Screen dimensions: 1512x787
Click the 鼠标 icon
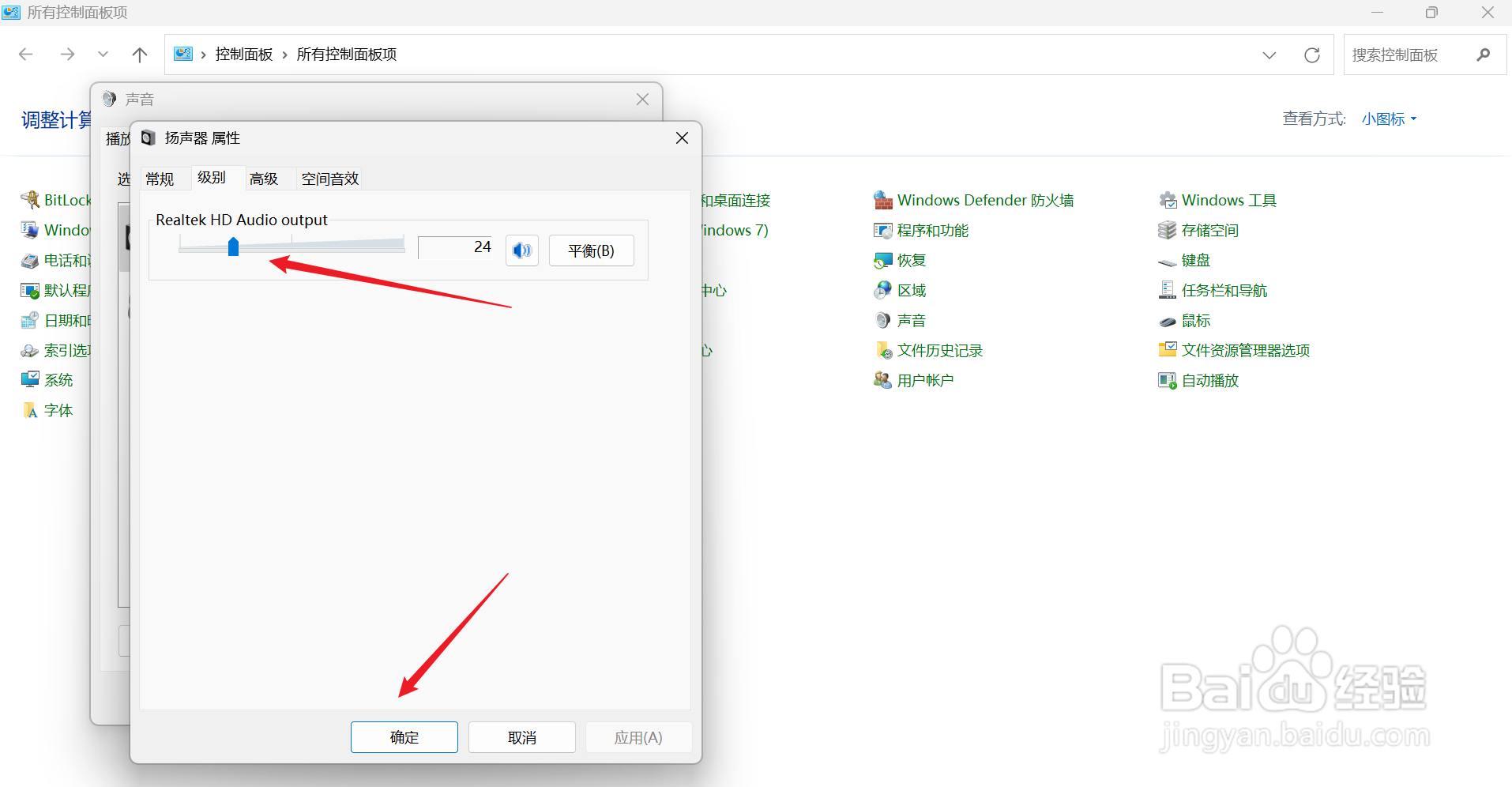tap(1167, 321)
